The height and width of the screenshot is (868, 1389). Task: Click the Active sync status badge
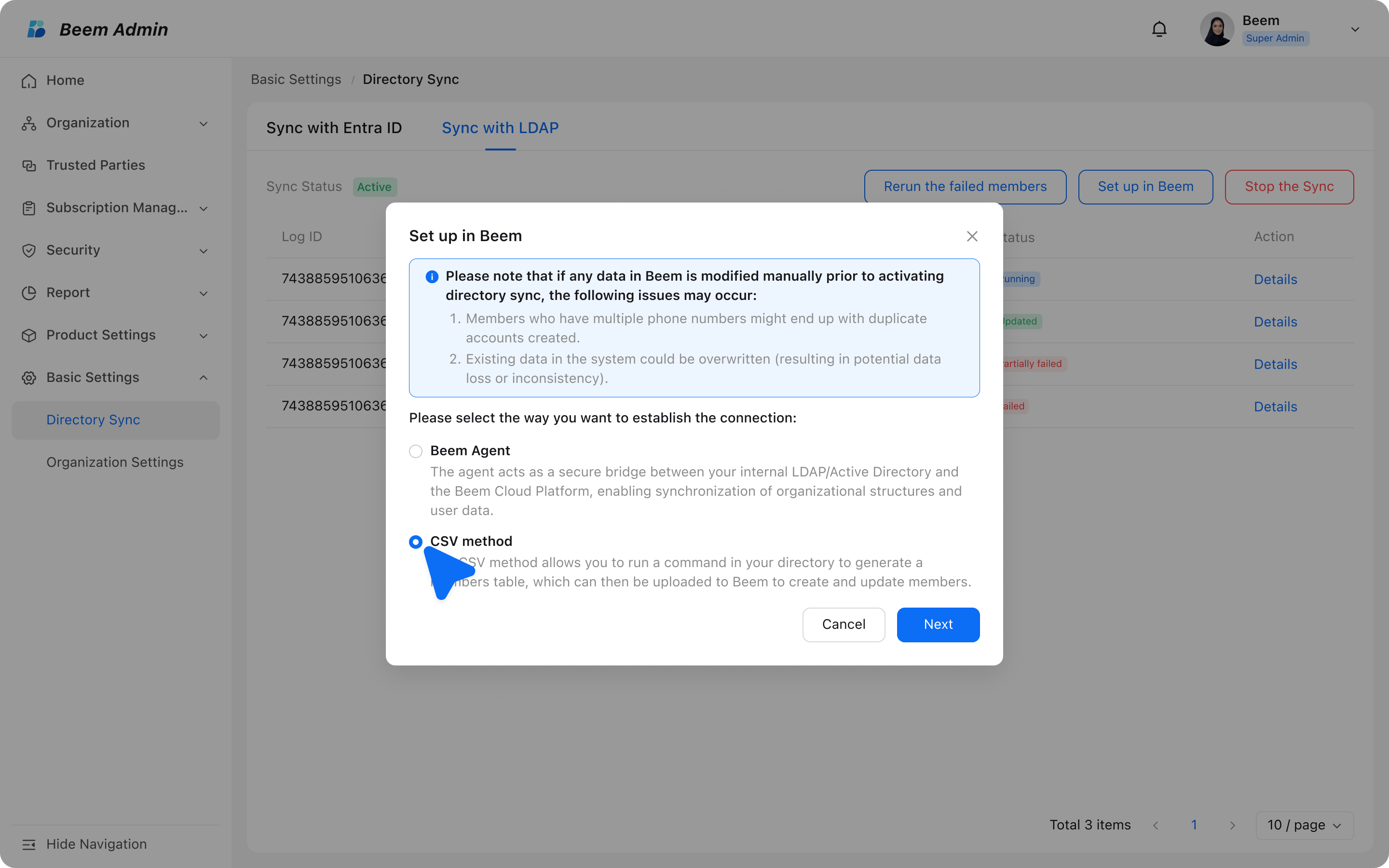tap(374, 187)
